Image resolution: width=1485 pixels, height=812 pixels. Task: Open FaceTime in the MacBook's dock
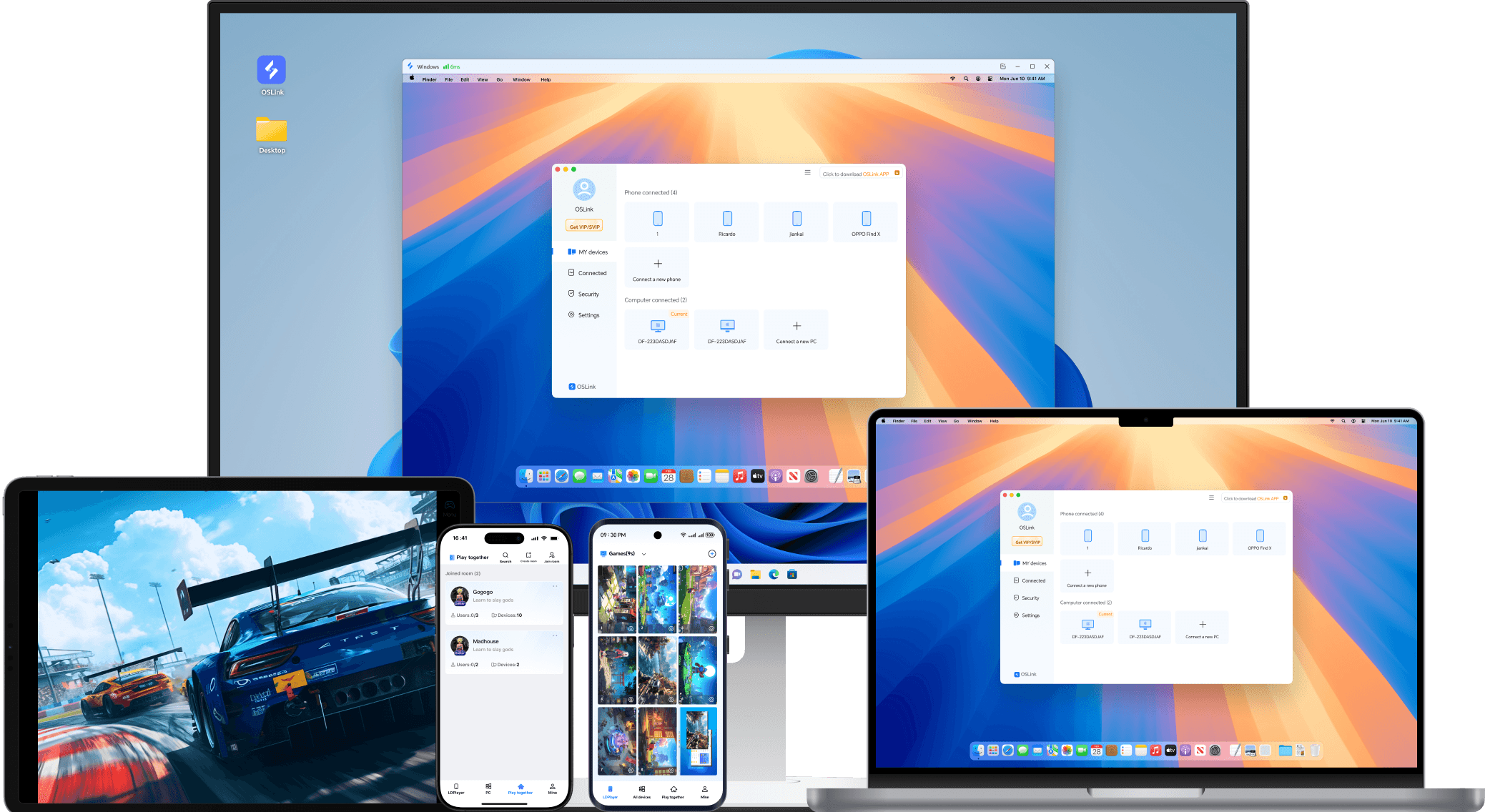point(1082,751)
